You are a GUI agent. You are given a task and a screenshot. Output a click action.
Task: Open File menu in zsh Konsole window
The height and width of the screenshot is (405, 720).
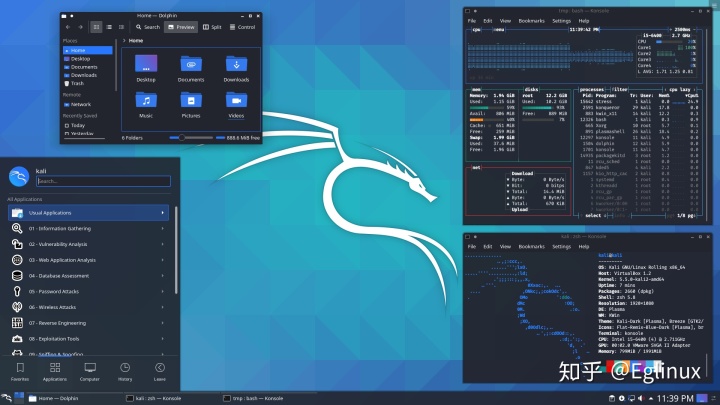pos(472,247)
